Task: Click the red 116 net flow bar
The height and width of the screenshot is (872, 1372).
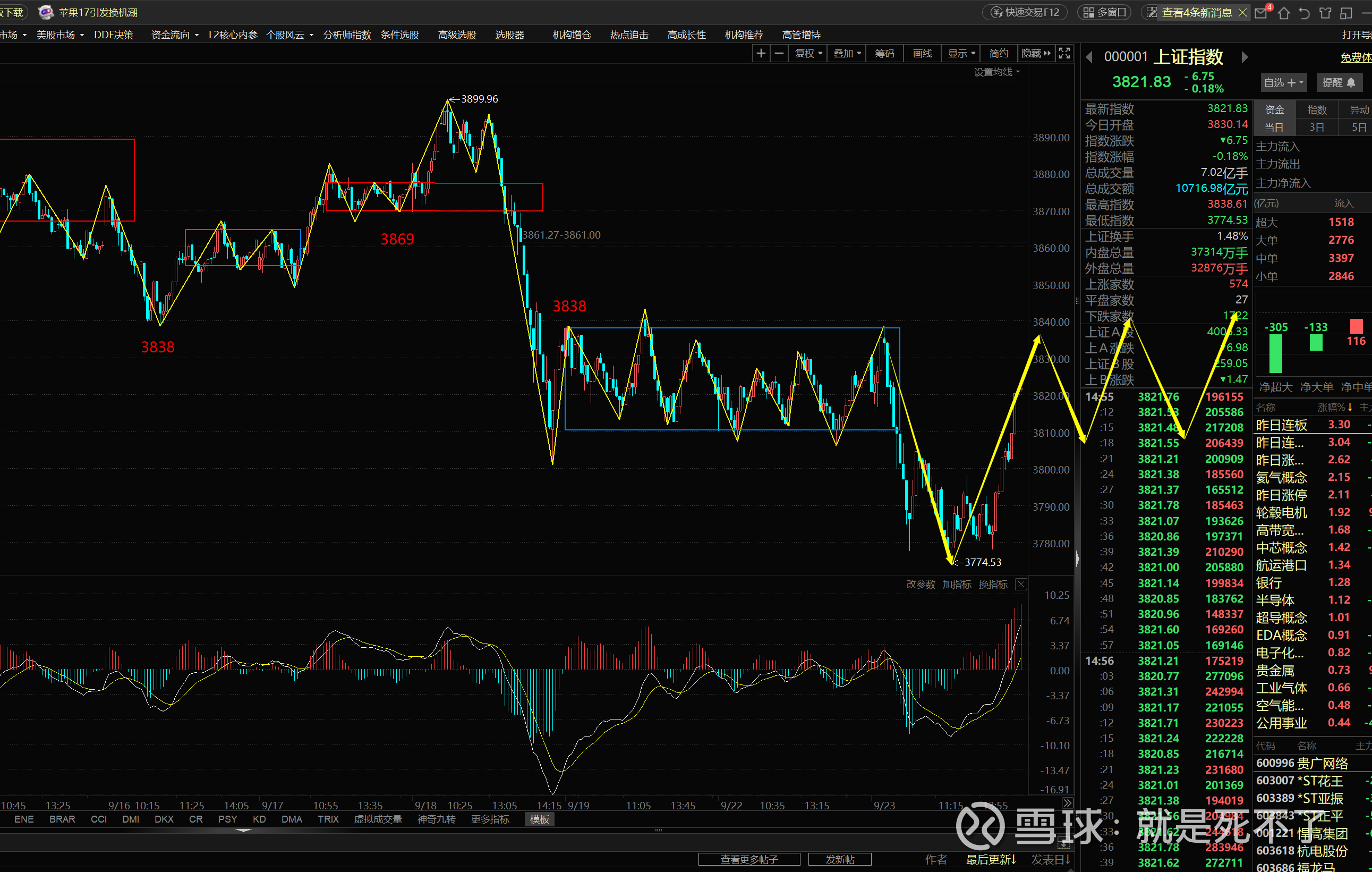Action: 1356,326
